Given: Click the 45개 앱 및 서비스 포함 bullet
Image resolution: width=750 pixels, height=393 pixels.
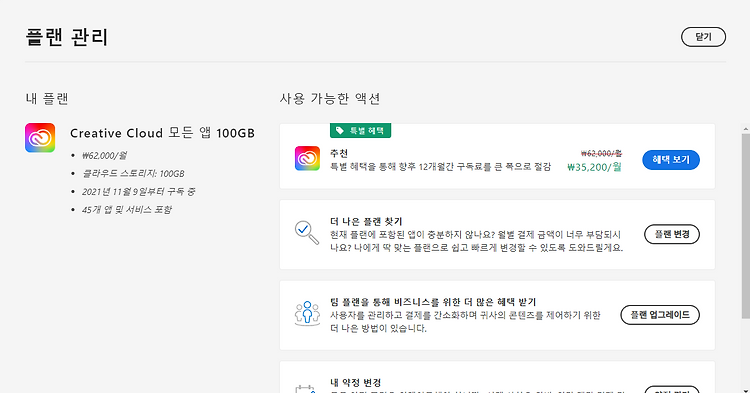Looking at the screenshot, I should pos(126,209).
